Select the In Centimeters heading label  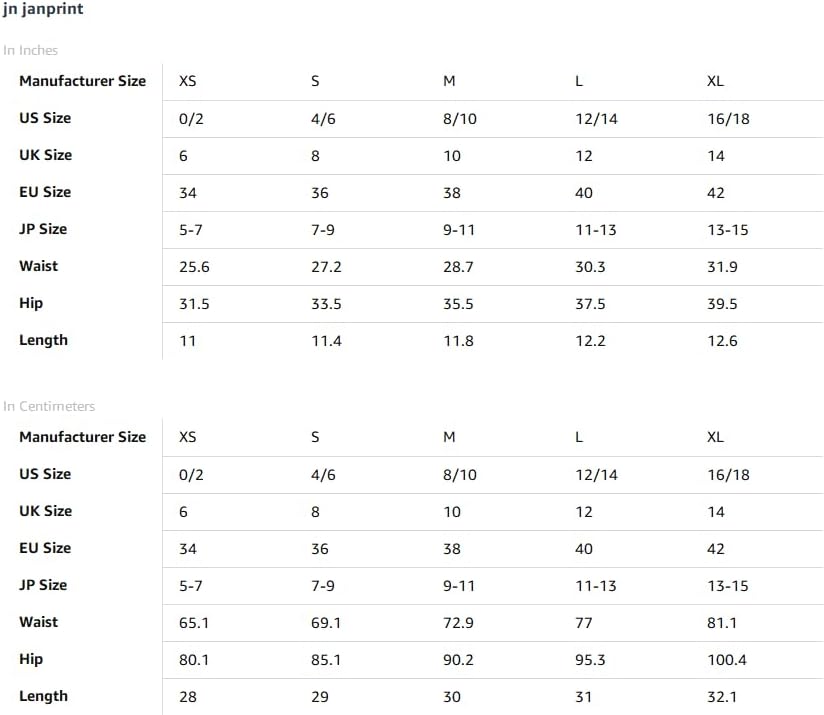(49, 406)
